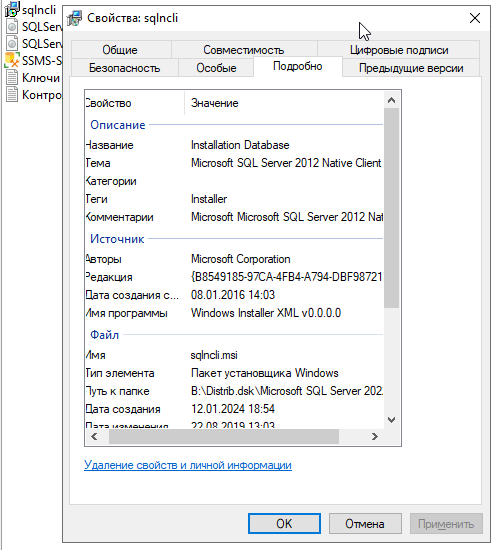Collapse the Описание group header
Image resolution: width=494 pixels, height=550 pixels.
[118, 125]
